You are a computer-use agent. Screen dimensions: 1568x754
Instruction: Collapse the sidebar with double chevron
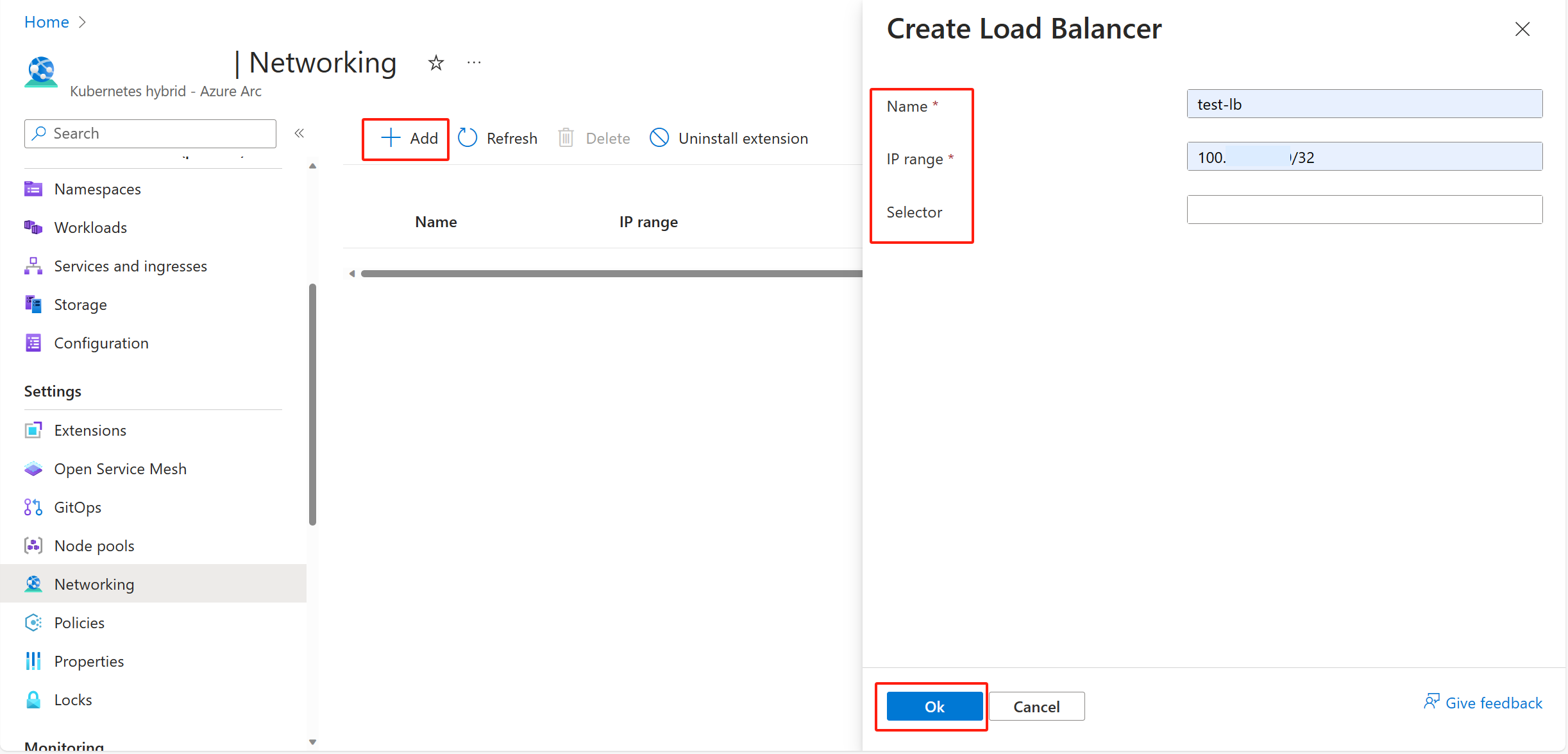[299, 133]
